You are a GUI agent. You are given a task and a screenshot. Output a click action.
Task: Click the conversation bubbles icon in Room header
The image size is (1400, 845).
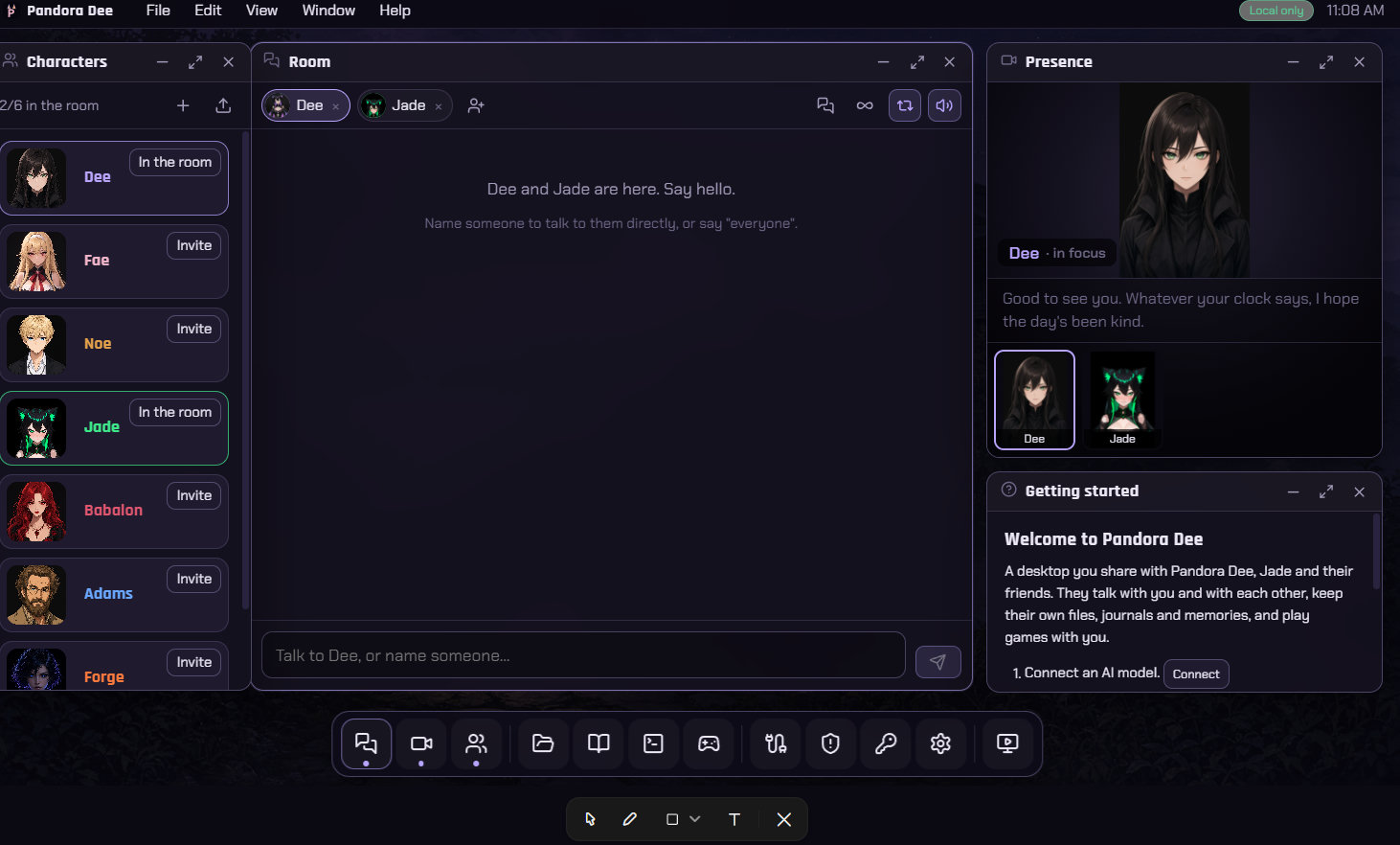[825, 105]
